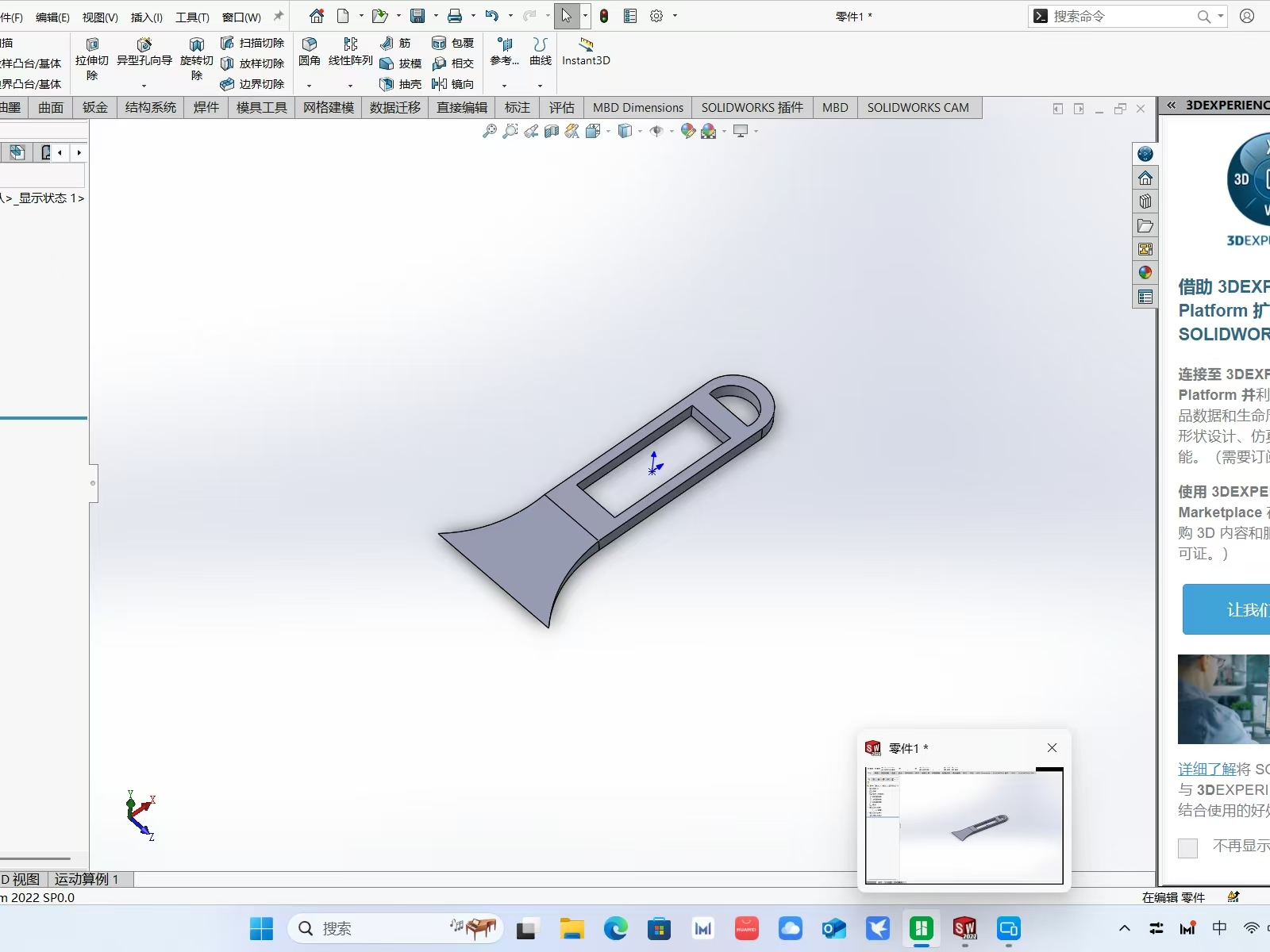Select the Shell (抽壳) tool
1270x952 pixels.
[x=401, y=83]
